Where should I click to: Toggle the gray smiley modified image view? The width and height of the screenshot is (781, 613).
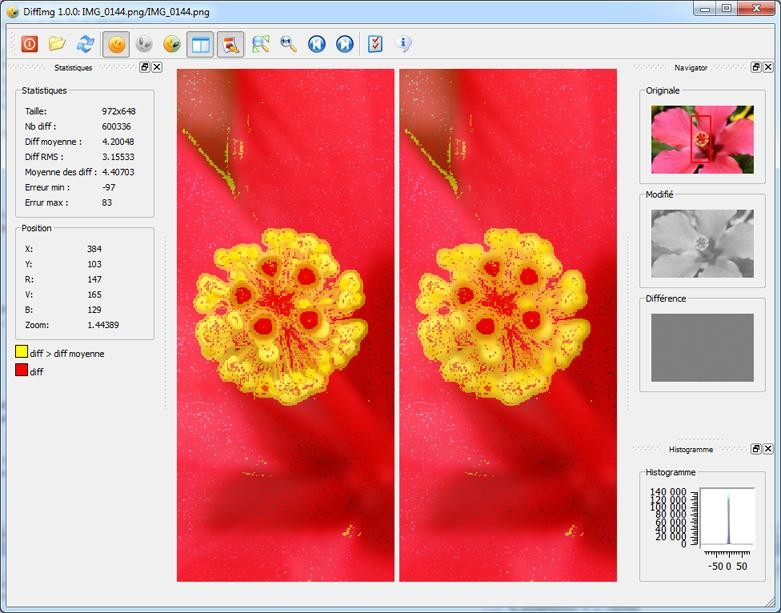click(144, 44)
